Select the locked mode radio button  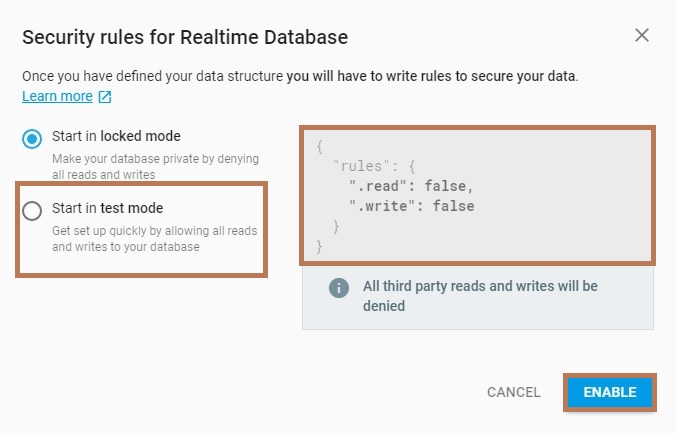(x=32, y=138)
